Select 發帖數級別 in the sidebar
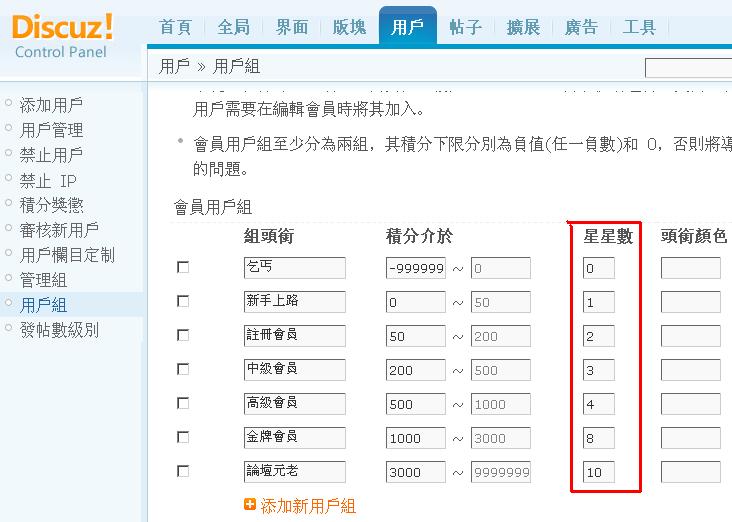This screenshot has width=732, height=522. pos(59,330)
